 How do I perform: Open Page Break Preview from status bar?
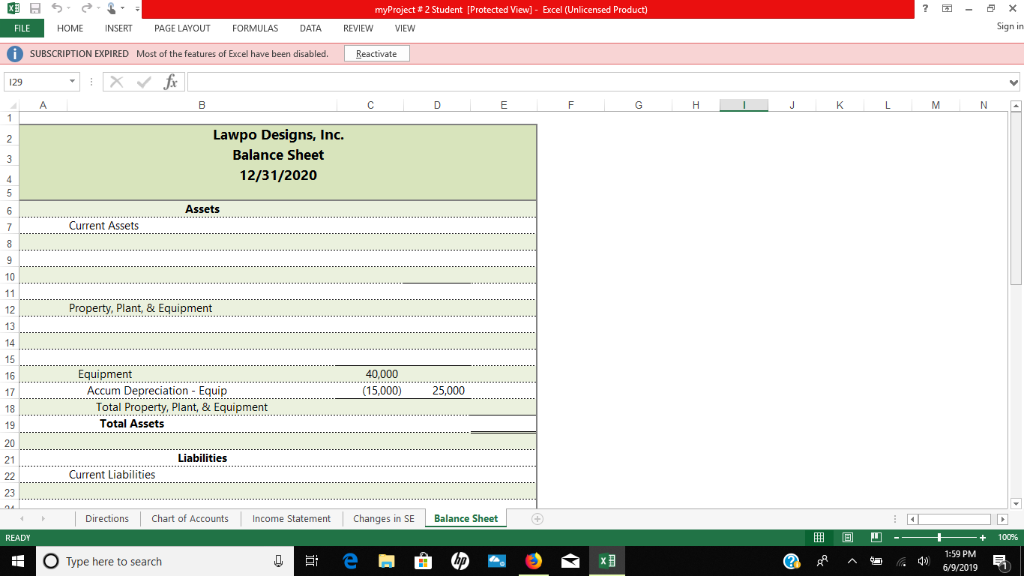[x=876, y=537]
